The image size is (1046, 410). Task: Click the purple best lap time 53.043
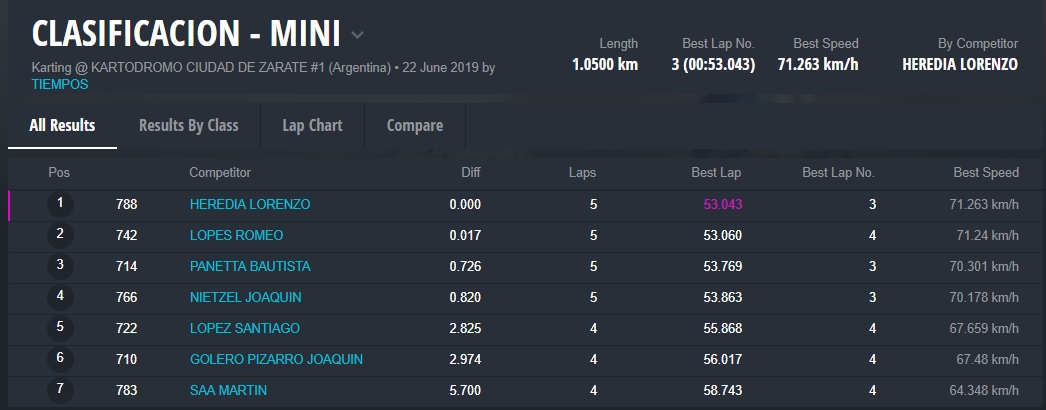point(722,204)
